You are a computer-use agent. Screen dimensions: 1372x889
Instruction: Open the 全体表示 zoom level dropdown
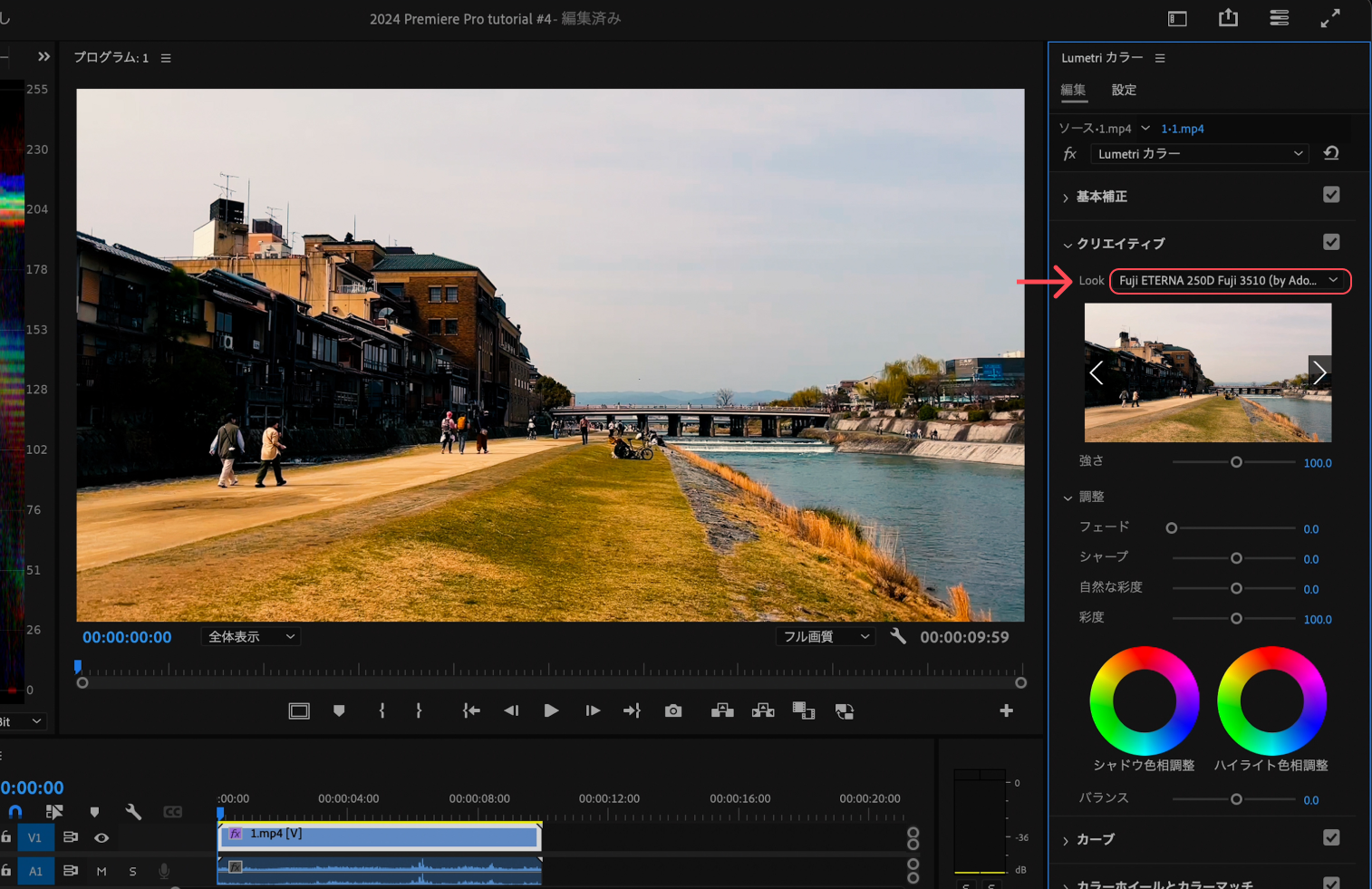tap(251, 637)
